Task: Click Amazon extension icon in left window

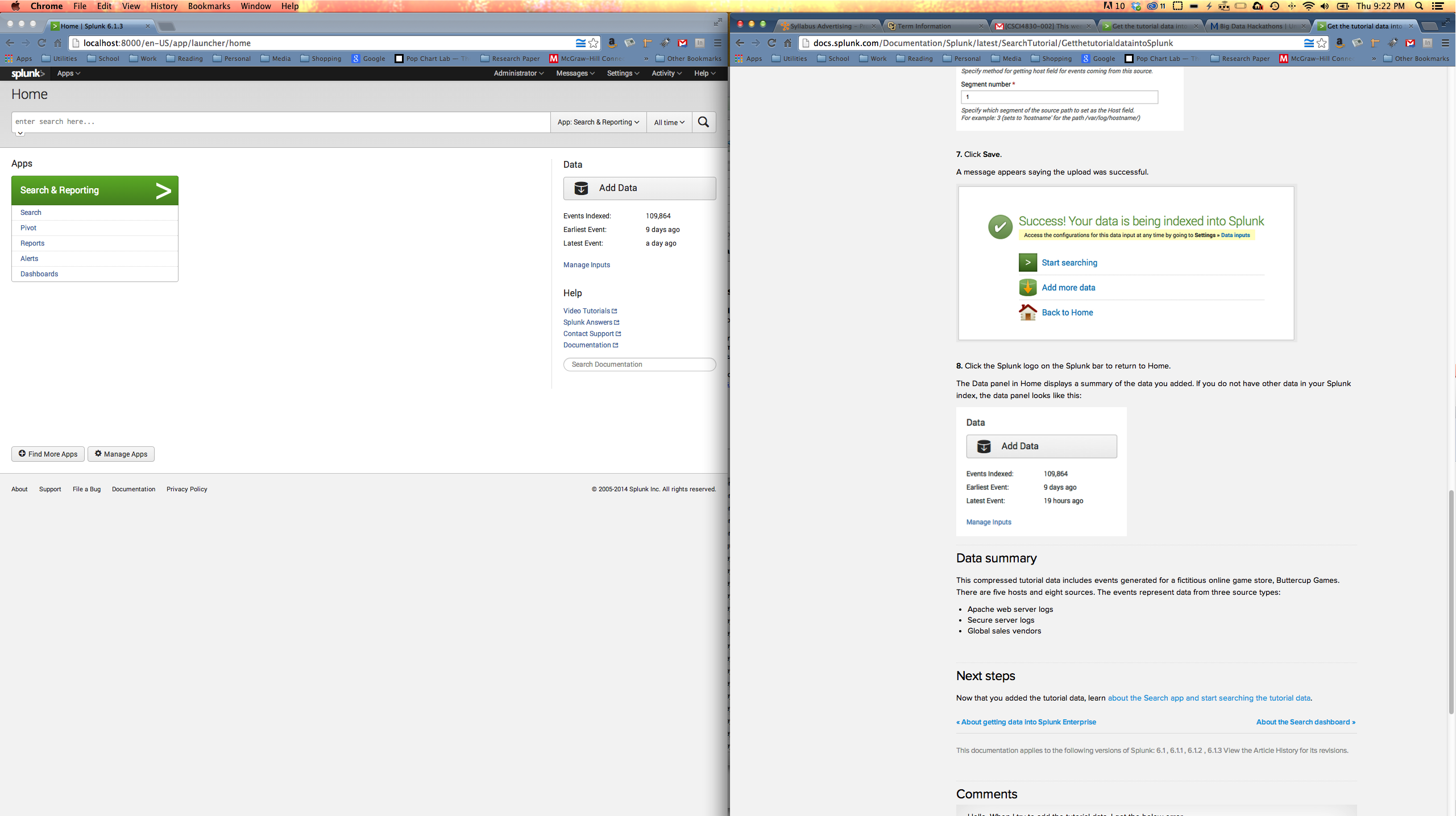Action: pos(612,43)
